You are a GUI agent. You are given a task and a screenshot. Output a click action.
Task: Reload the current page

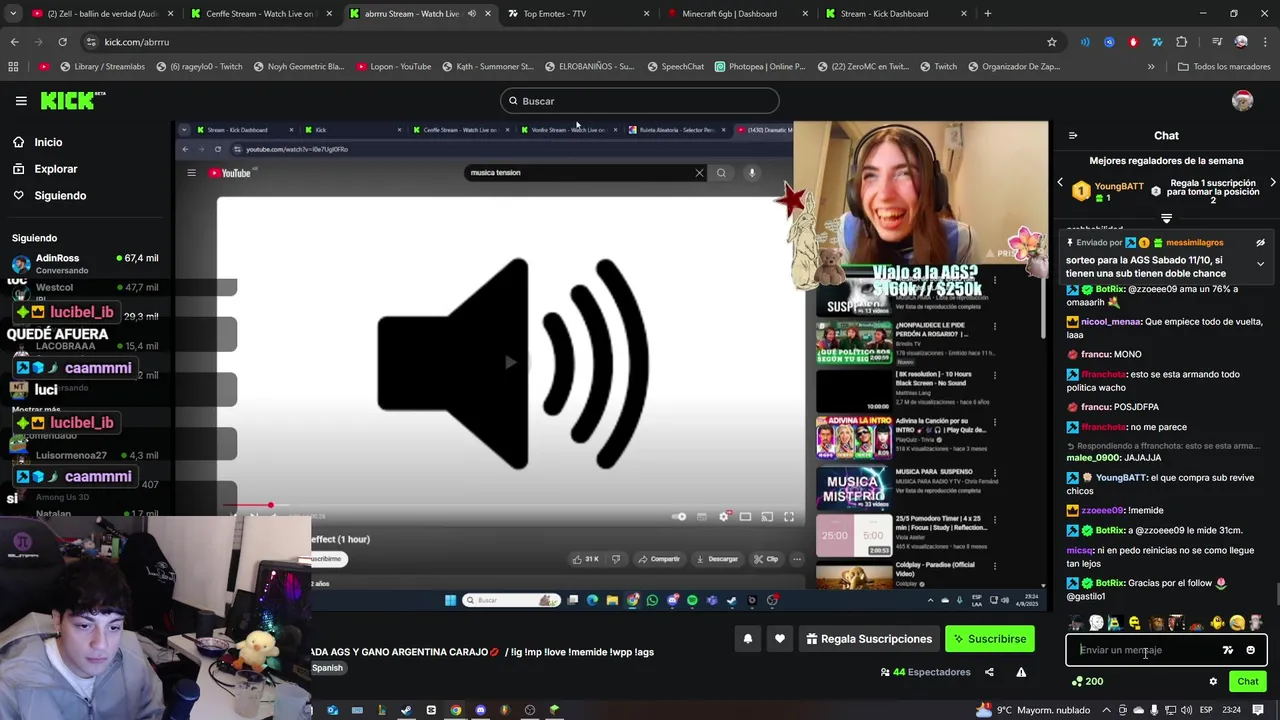click(62, 42)
